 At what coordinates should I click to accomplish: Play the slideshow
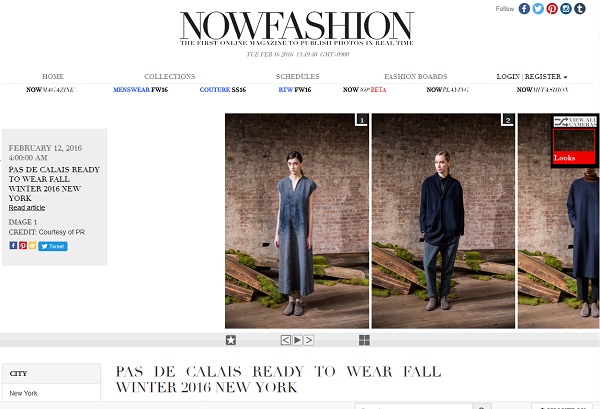tap(297, 340)
